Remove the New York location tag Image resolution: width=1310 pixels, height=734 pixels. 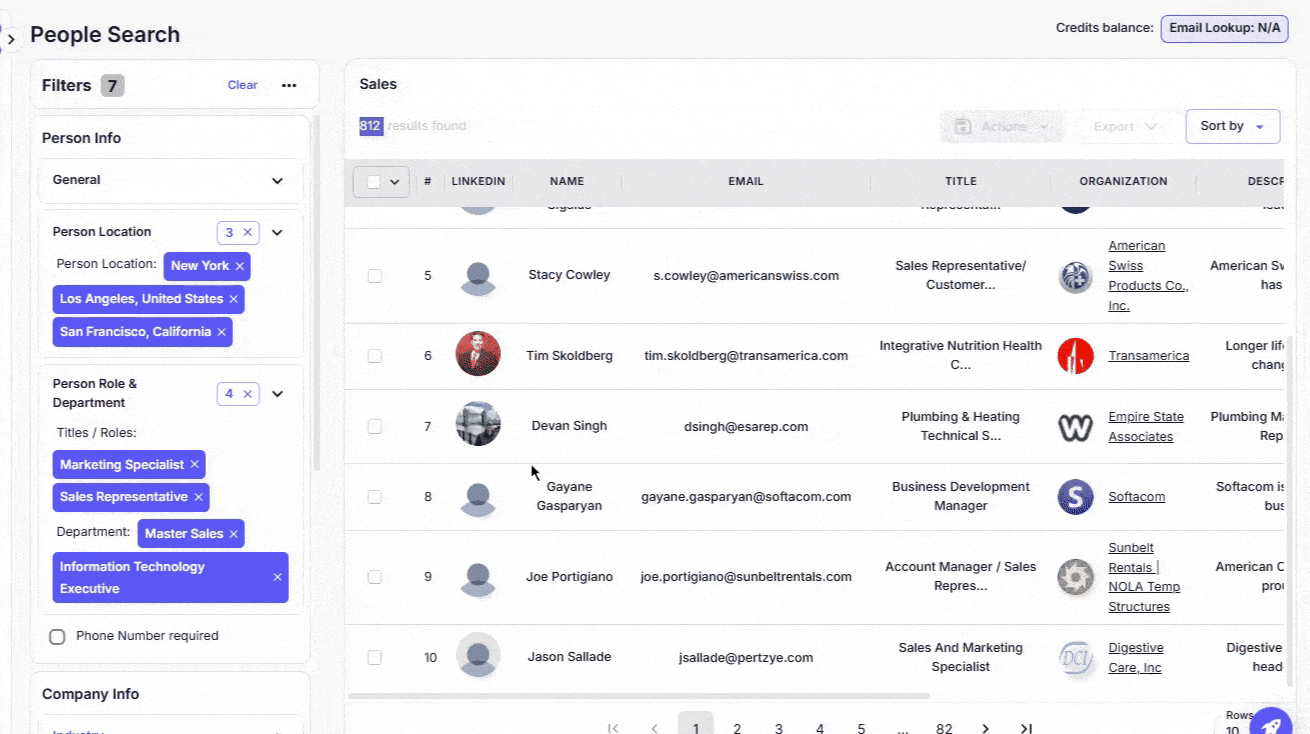240,266
